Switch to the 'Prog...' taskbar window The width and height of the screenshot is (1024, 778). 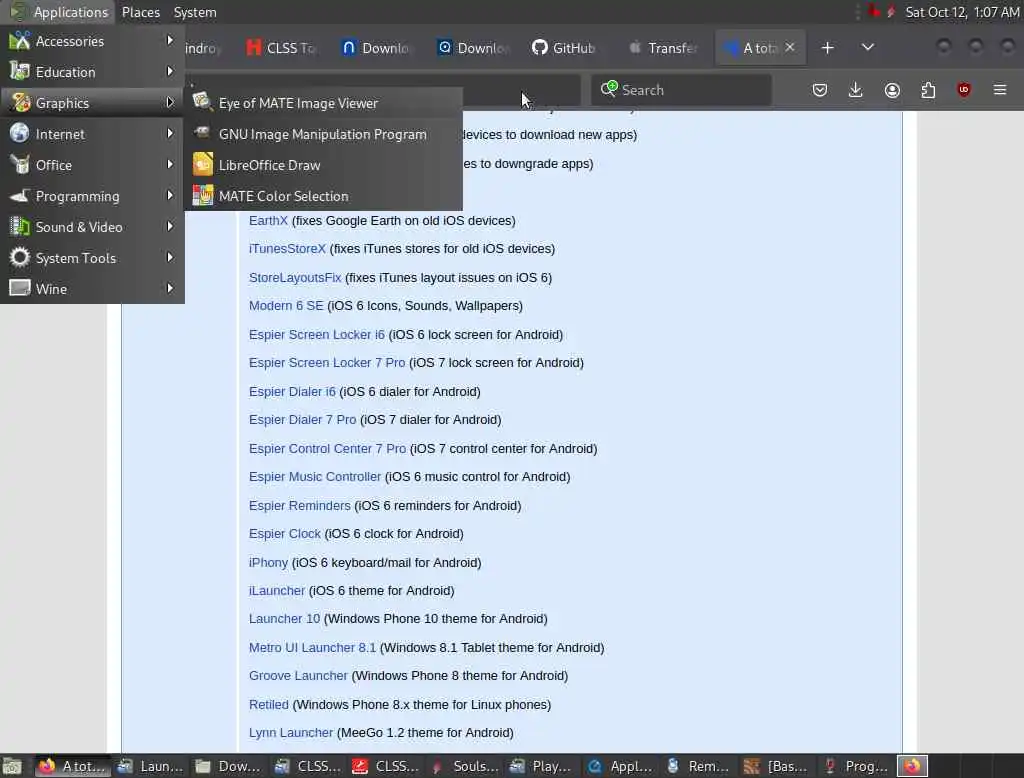[x=856, y=766]
